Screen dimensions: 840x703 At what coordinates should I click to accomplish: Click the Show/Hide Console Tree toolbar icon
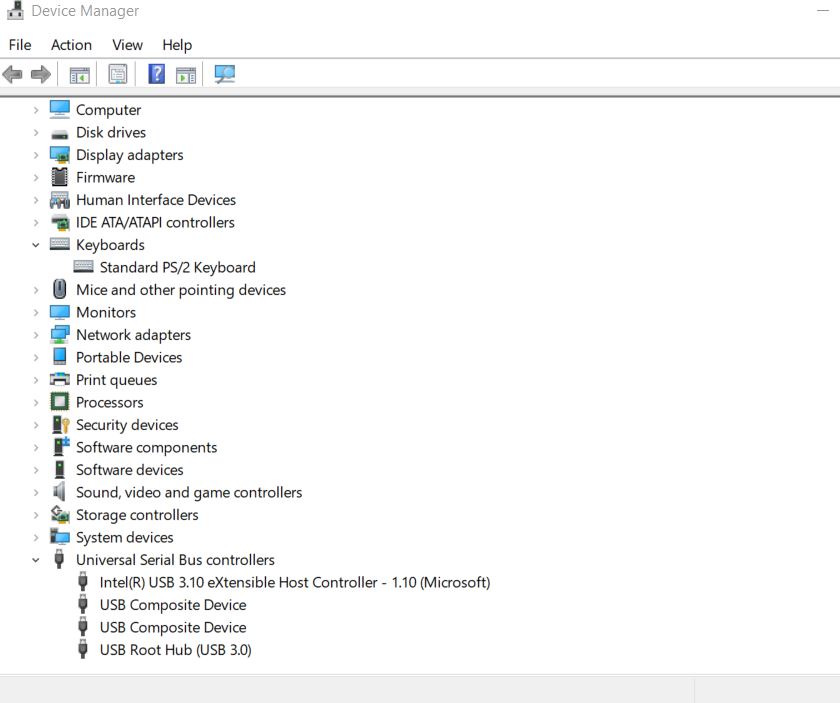pyautogui.click(x=80, y=74)
